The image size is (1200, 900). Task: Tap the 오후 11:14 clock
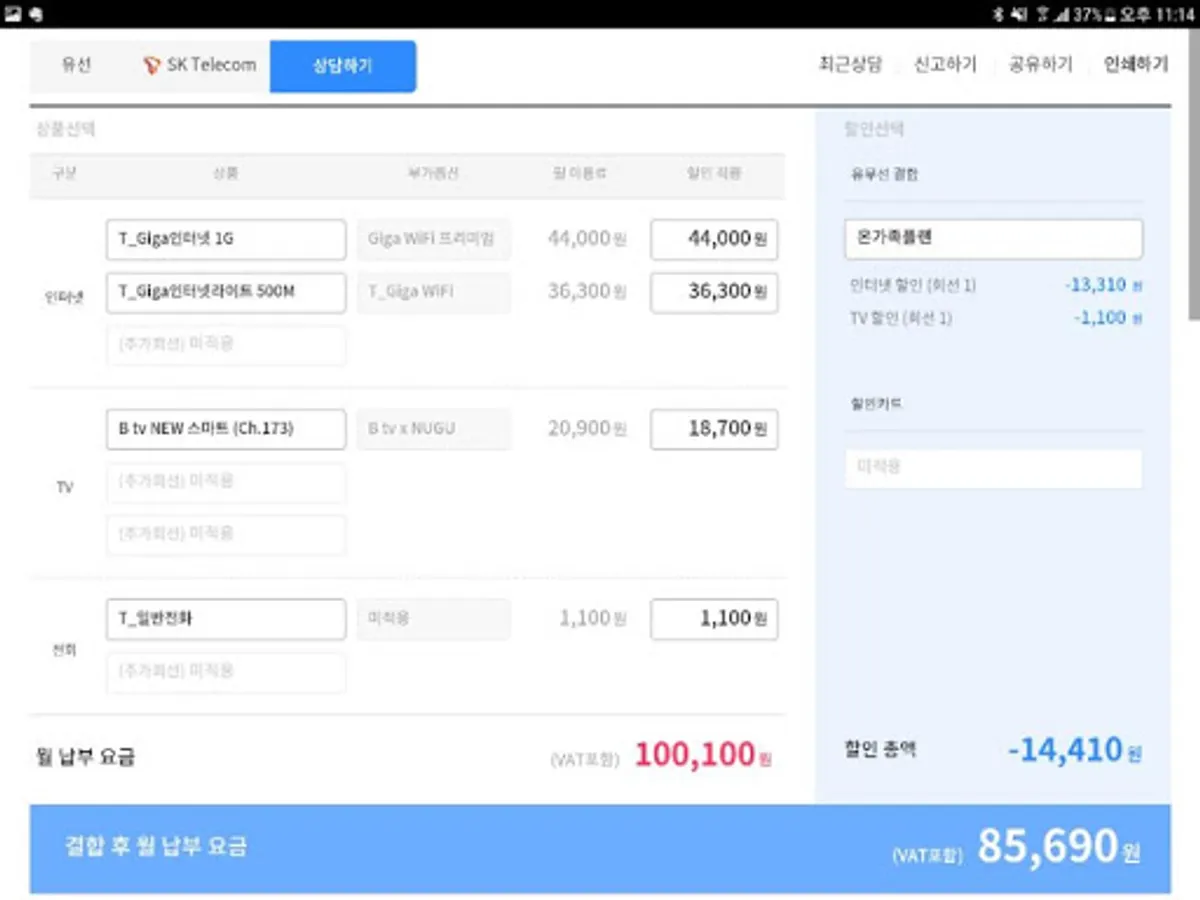[1156, 14]
